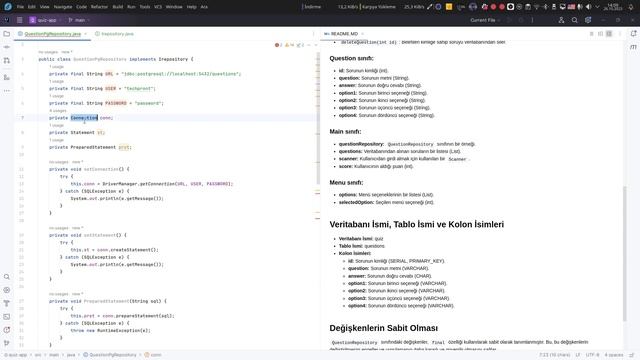Click quiz-app root in navigation breadcrumb
Viewport: 640px width, 360px height.
(16, 355)
